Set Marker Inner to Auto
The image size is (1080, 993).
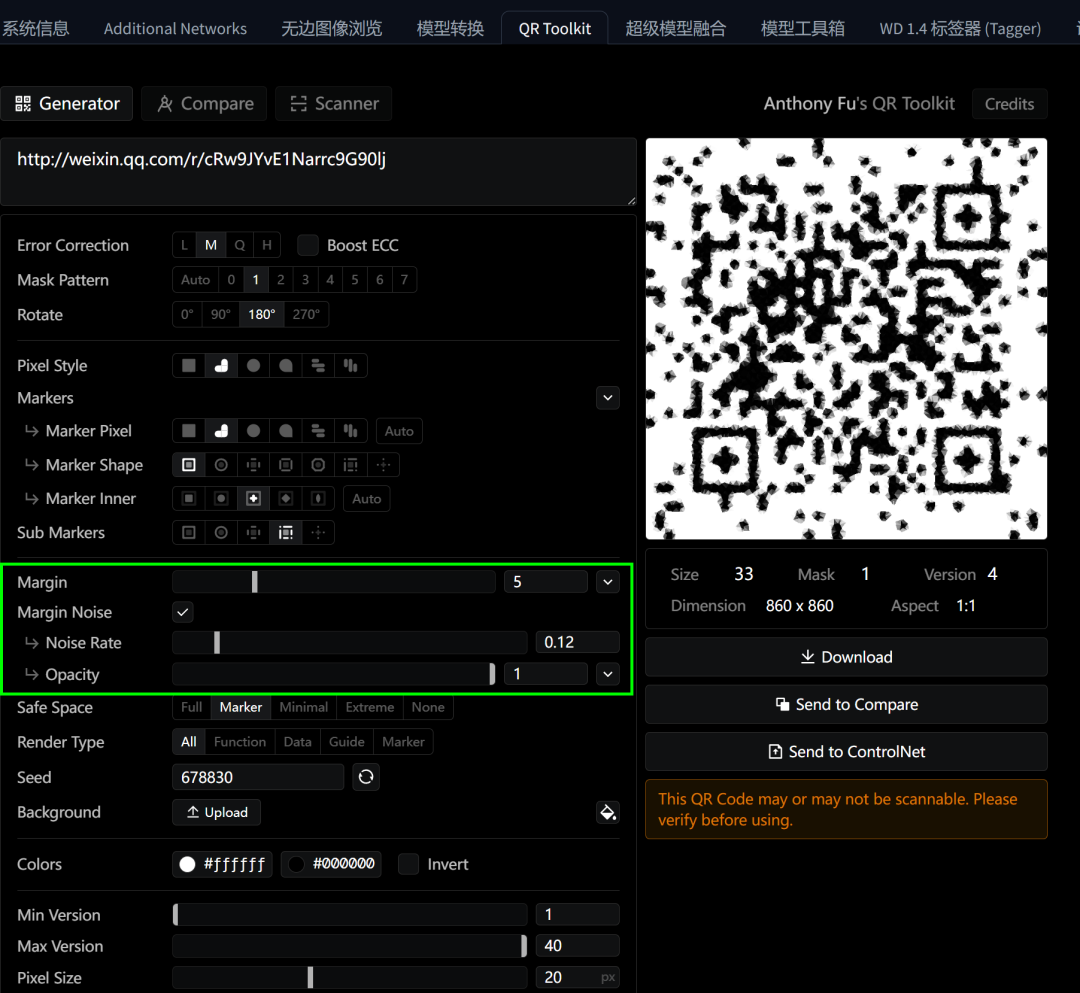click(x=366, y=499)
